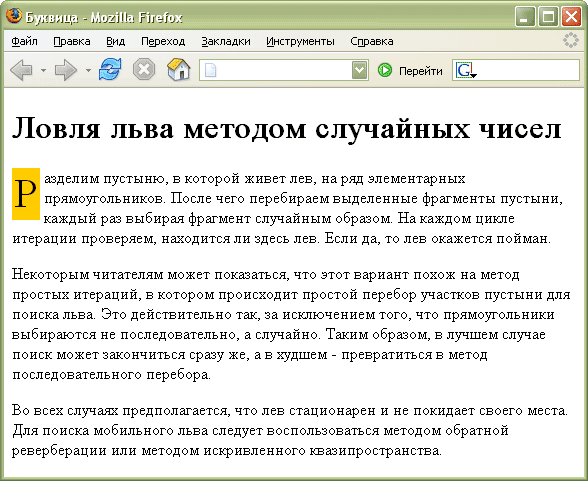Click the yellow drop cap letter Р
The image size is (588, 481).
tap(26, 194)
